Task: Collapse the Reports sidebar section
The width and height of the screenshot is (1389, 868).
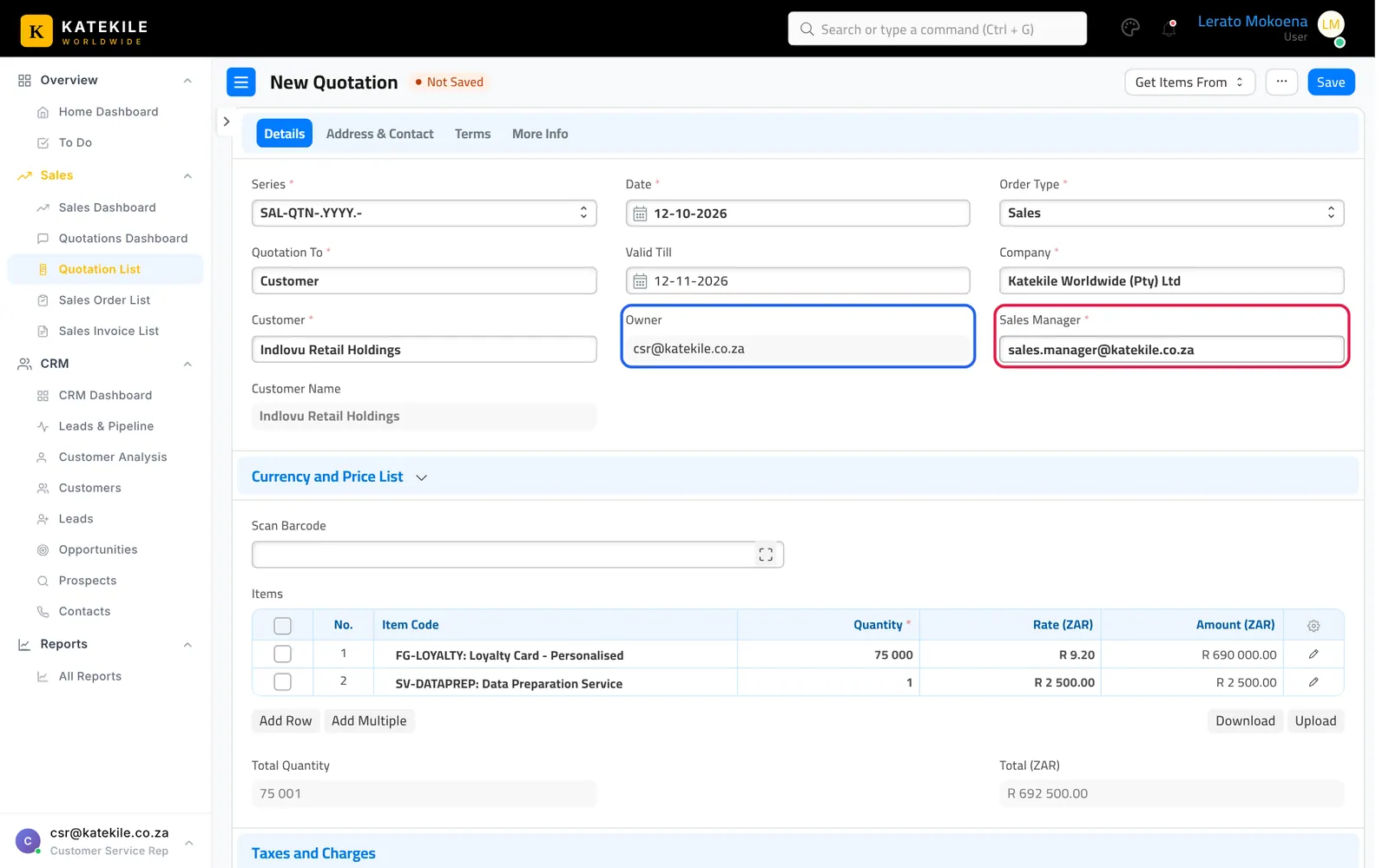Action: 188,645
